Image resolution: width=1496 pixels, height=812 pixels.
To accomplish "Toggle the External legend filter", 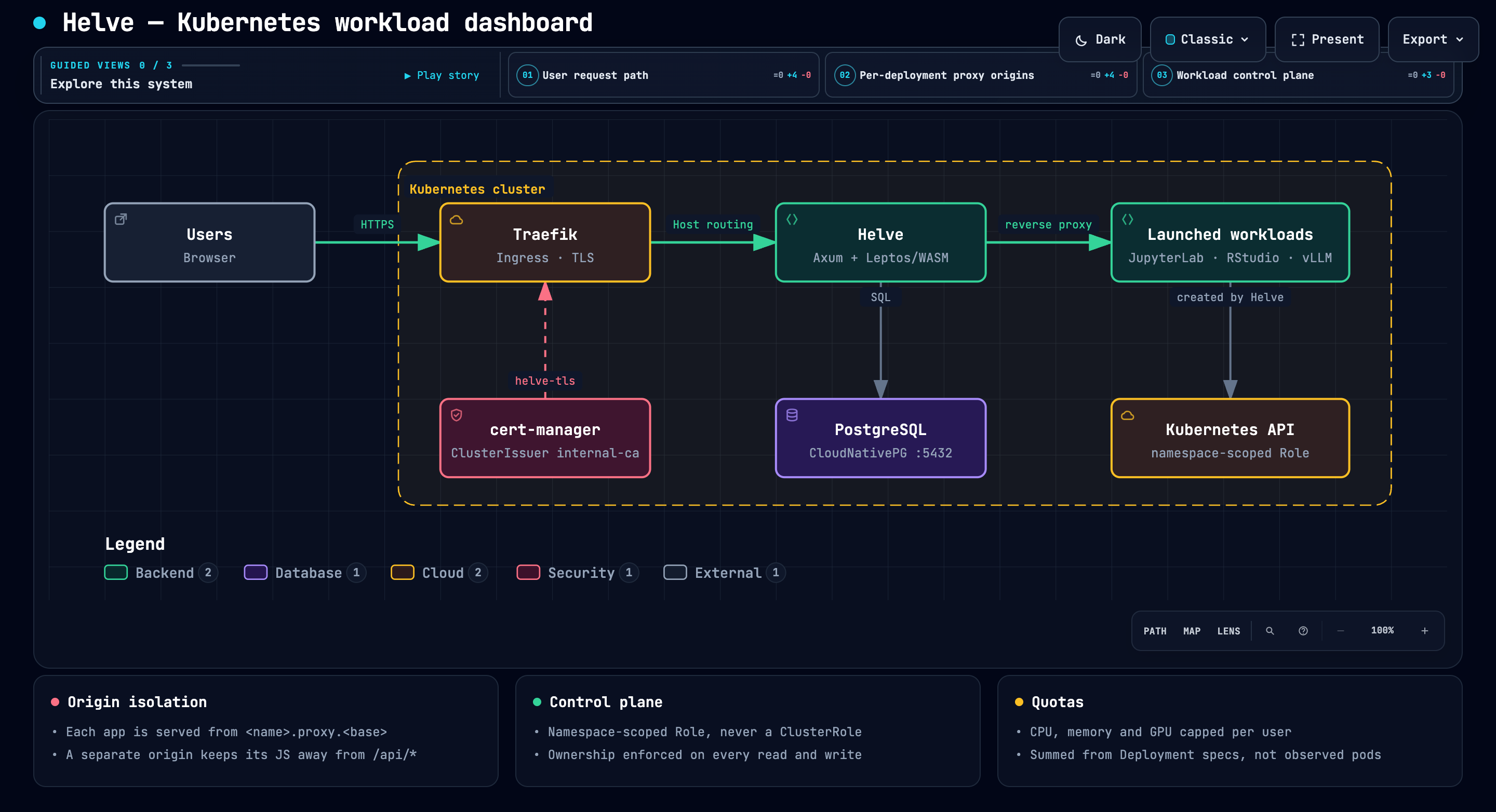I will pyautogui.click(x=725, y=573).
